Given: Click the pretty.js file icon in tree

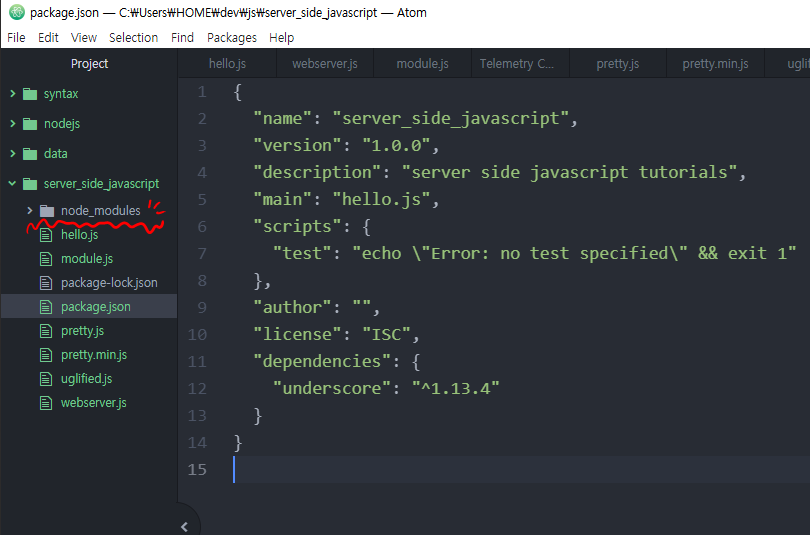Looking at the screenshot, I should [46, 331].
